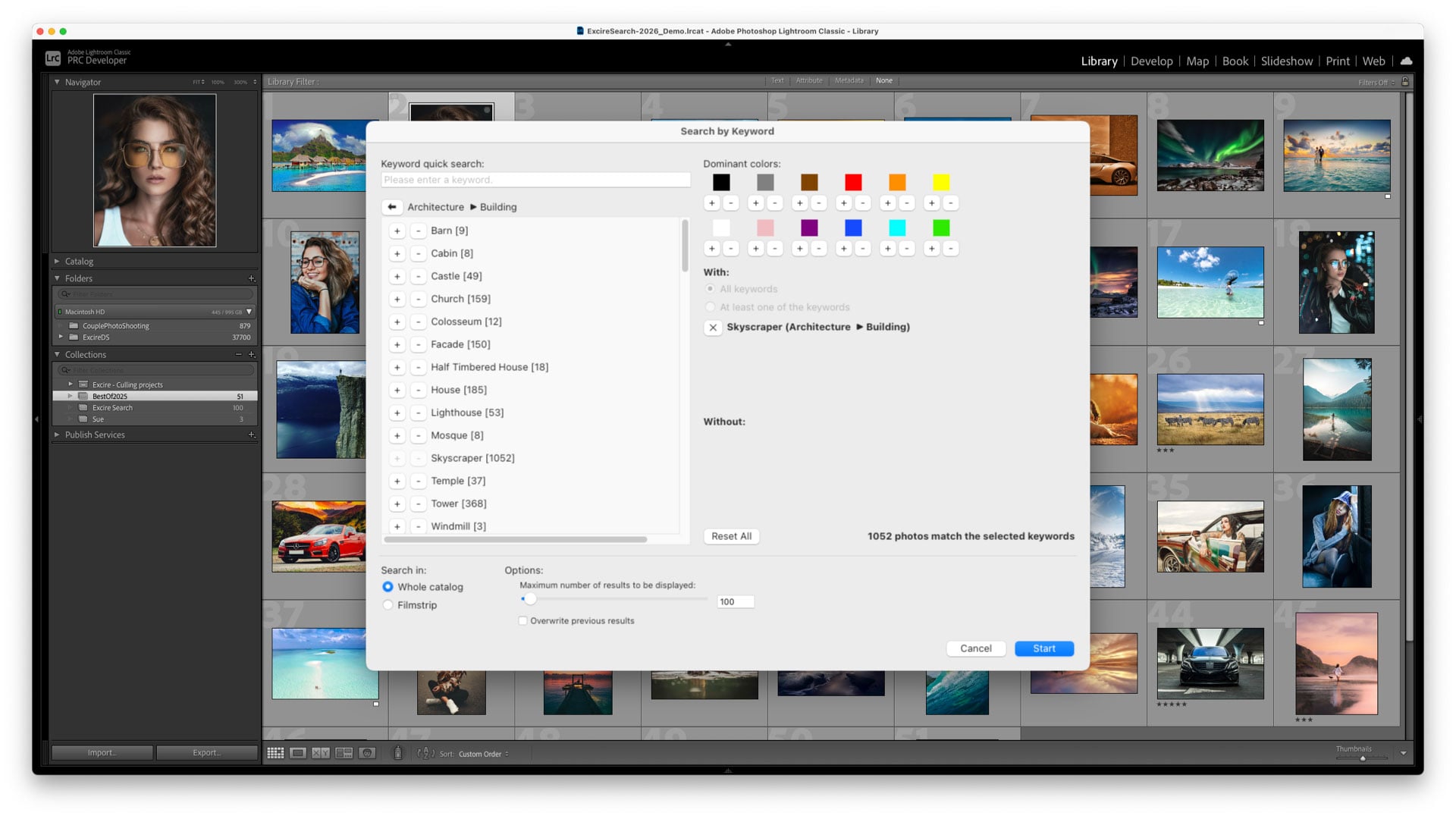Open the Sort Custom Order dropdown
This screenshot has height=819, width=1456.
[x=483, y=754]
